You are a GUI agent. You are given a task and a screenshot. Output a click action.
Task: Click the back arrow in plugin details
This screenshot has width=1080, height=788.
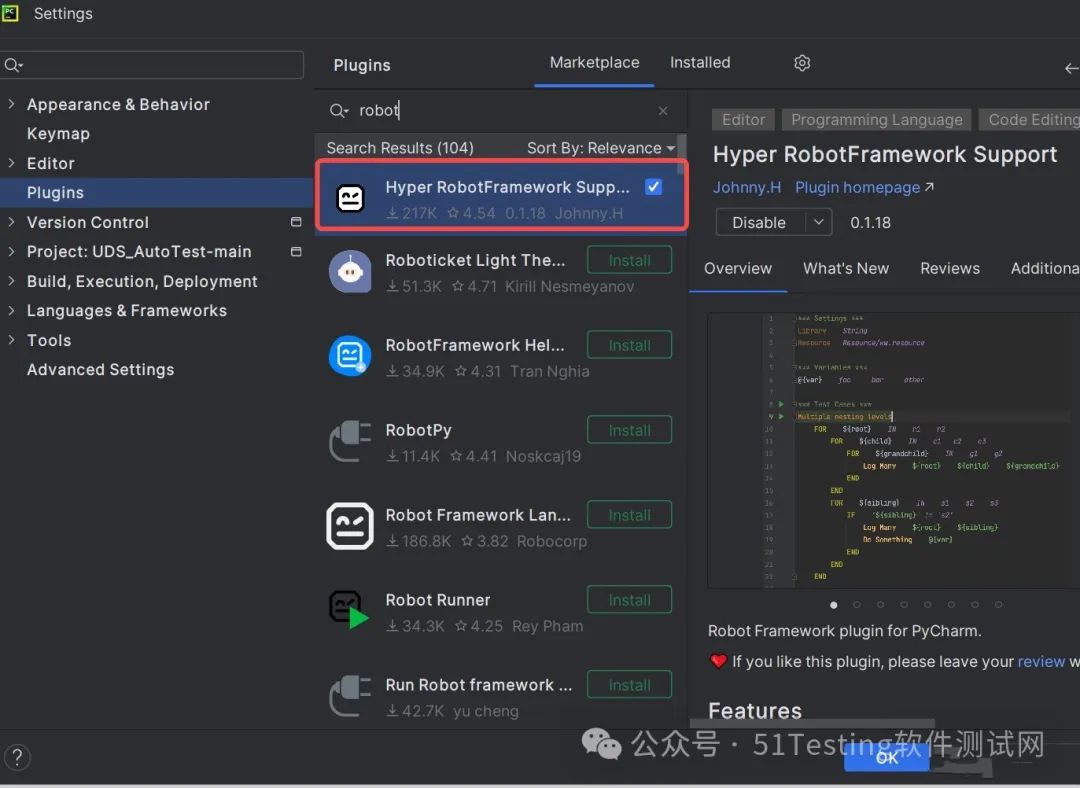click(x=1071, y=68)
